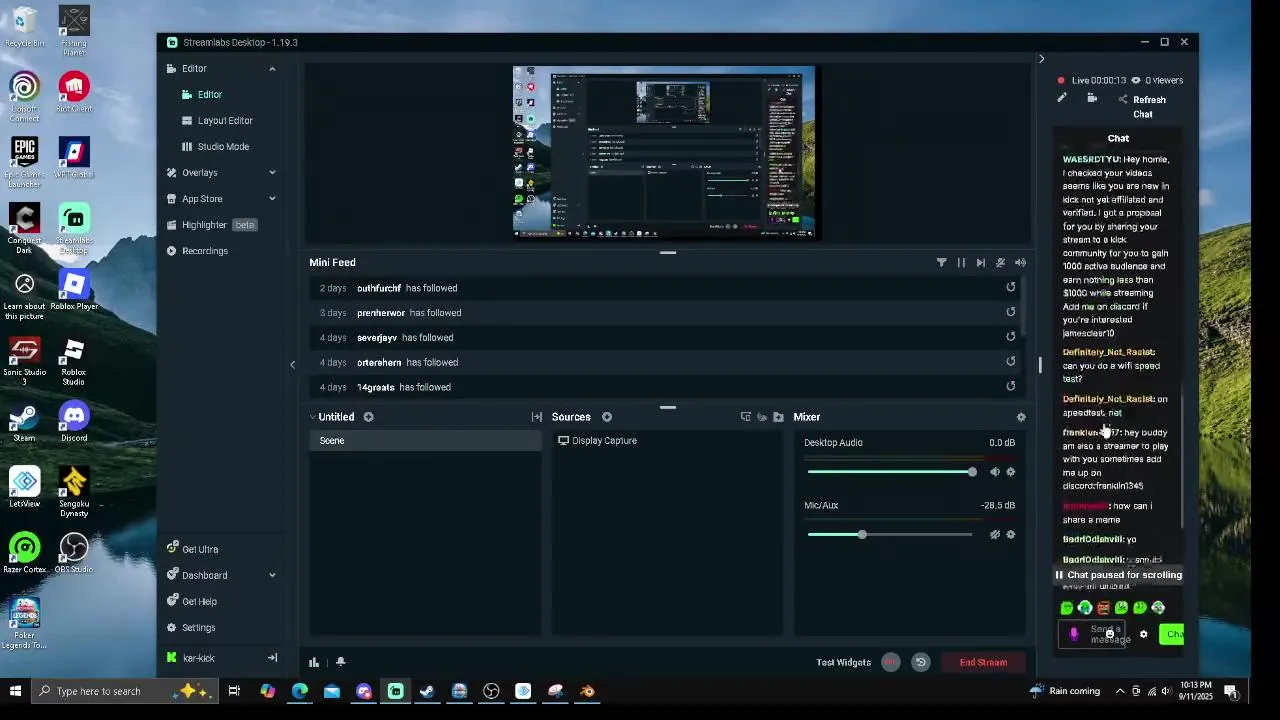Unmute the Mic/Aux source
The height and width of the screenshot is (720, 1280).
click(x=994, y=535)
